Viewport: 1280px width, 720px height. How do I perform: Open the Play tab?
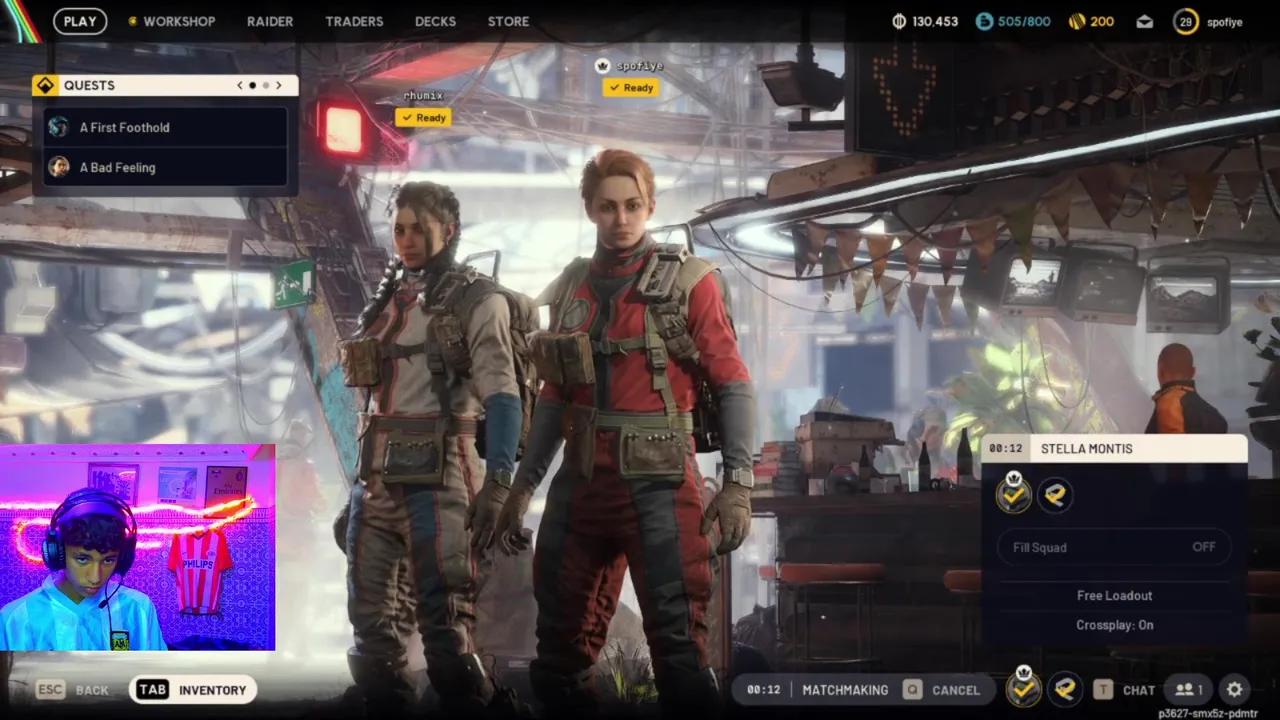tap(80, 21)
